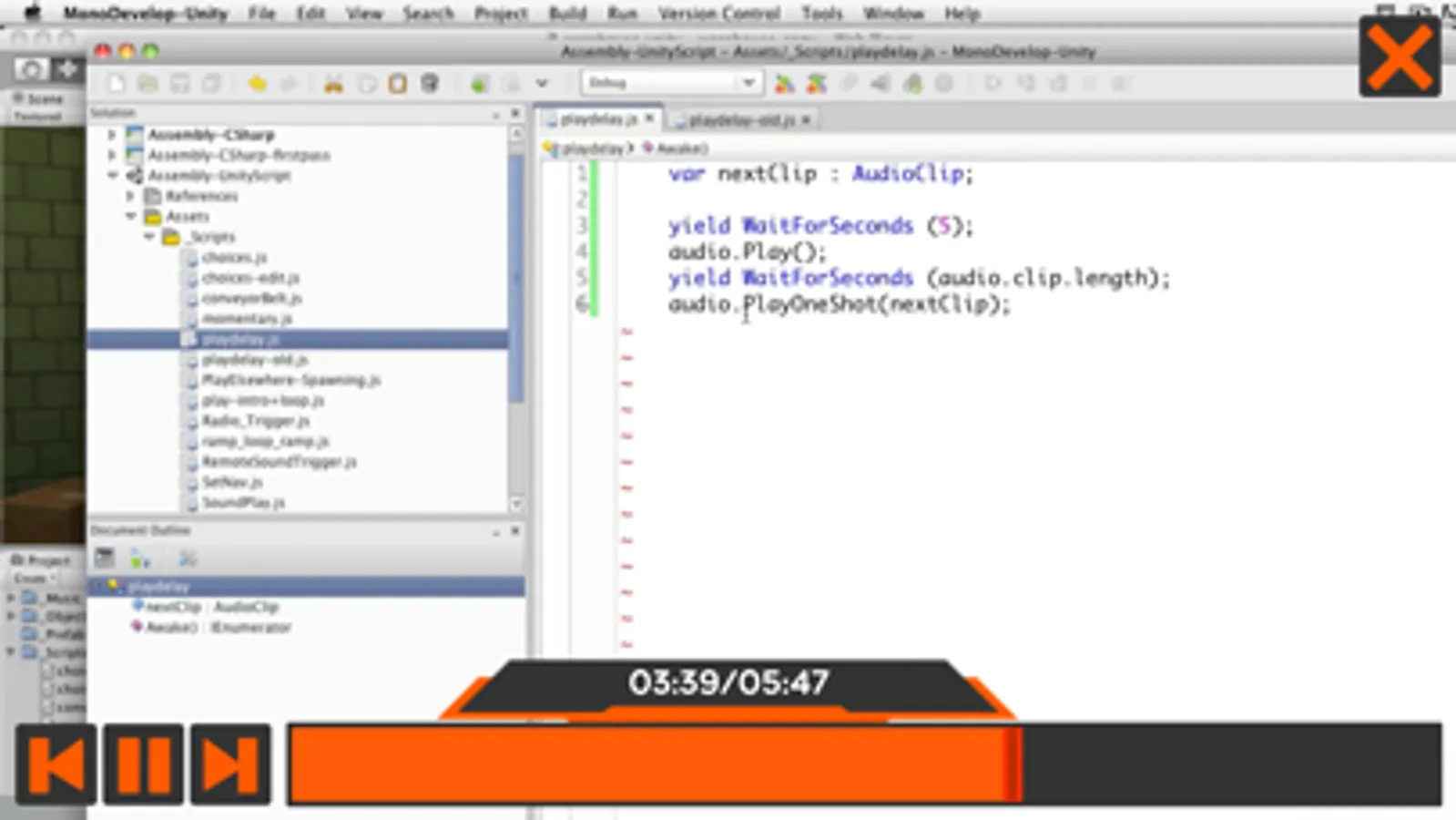Close the Document Outline panel
Image resolution: width=1456 pixels, height=820 pixels.
click(x=515, y=530)
